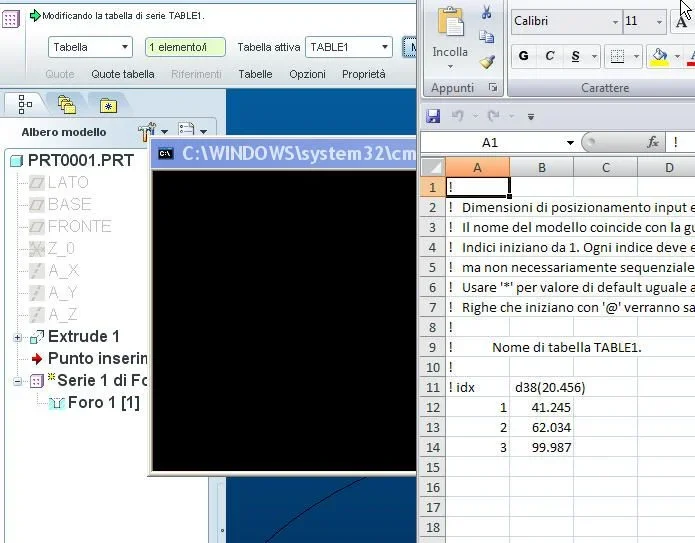Click the cmd window title bar icon
The height and width of the screenshot is (543, 695).
pos(166,154)
